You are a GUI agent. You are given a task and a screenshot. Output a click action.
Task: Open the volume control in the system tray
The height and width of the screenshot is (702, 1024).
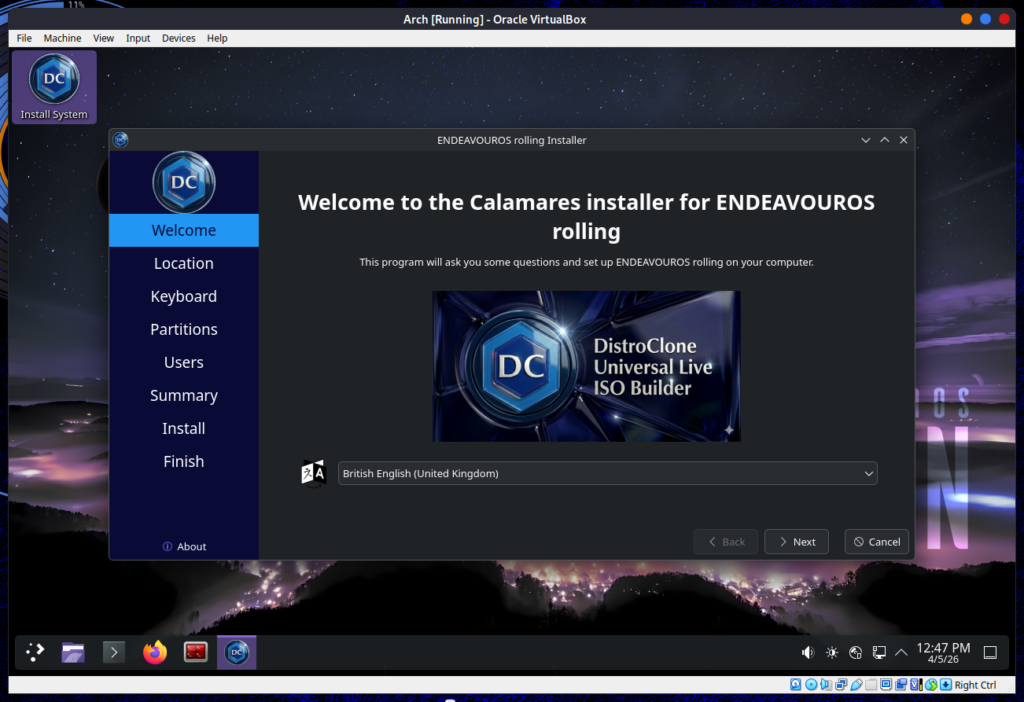click(807, 652)
